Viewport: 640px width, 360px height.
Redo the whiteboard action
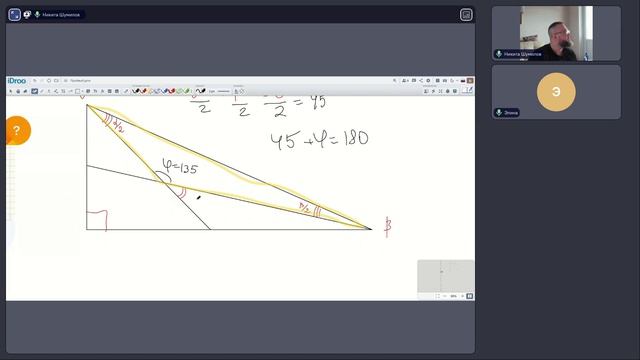(42, 81)
